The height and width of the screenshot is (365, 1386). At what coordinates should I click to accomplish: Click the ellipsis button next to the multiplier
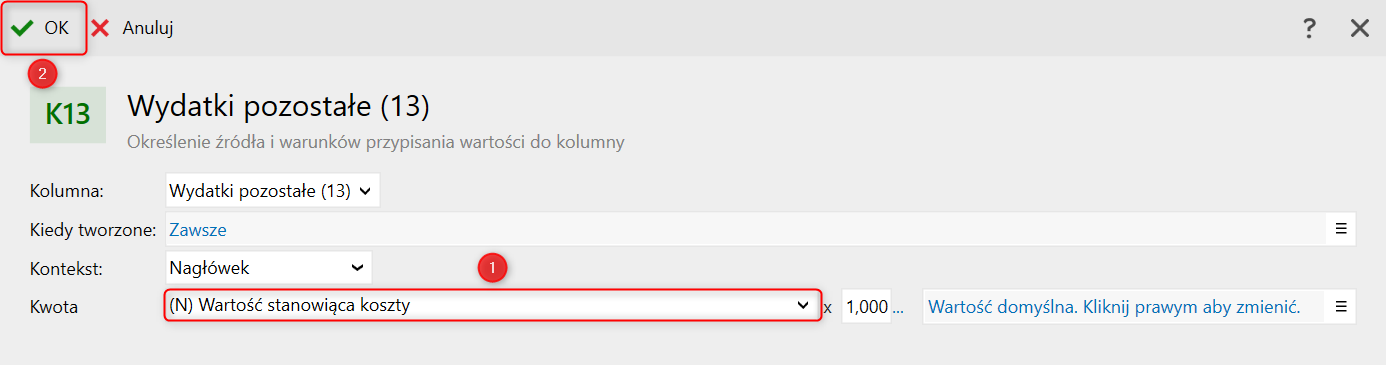[897, 308]
